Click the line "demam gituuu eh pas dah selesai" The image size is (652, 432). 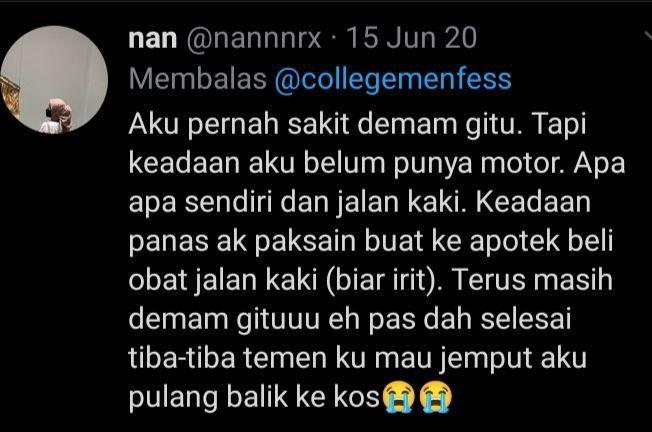click(350, 320)
